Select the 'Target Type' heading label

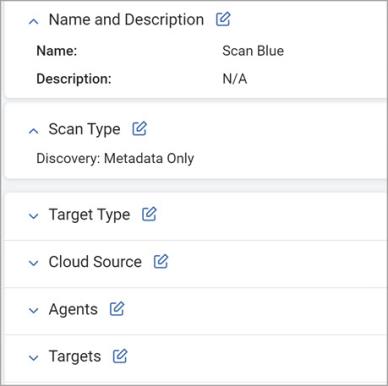89,215
